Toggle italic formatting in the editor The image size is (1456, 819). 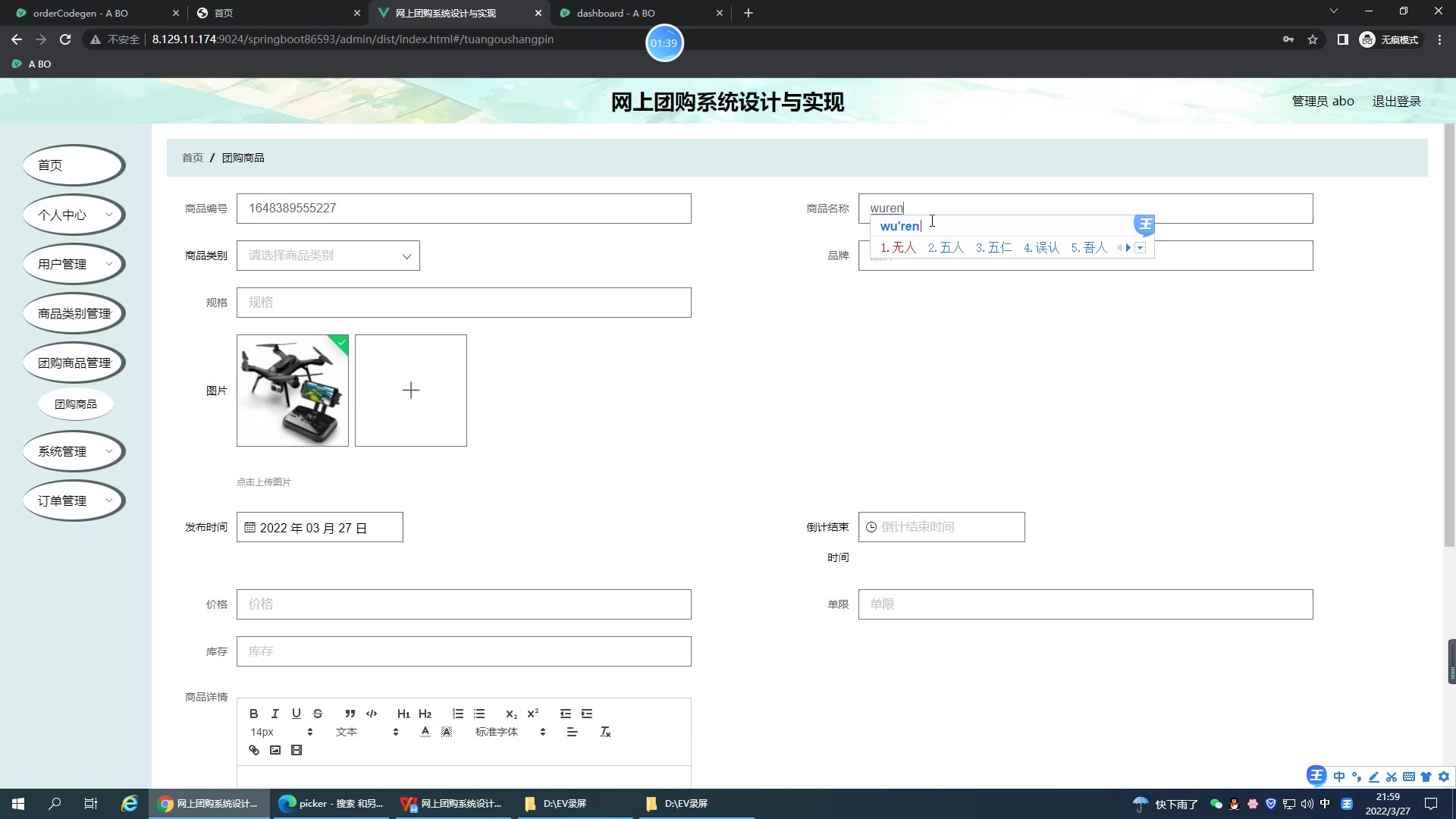pos(275,714)
